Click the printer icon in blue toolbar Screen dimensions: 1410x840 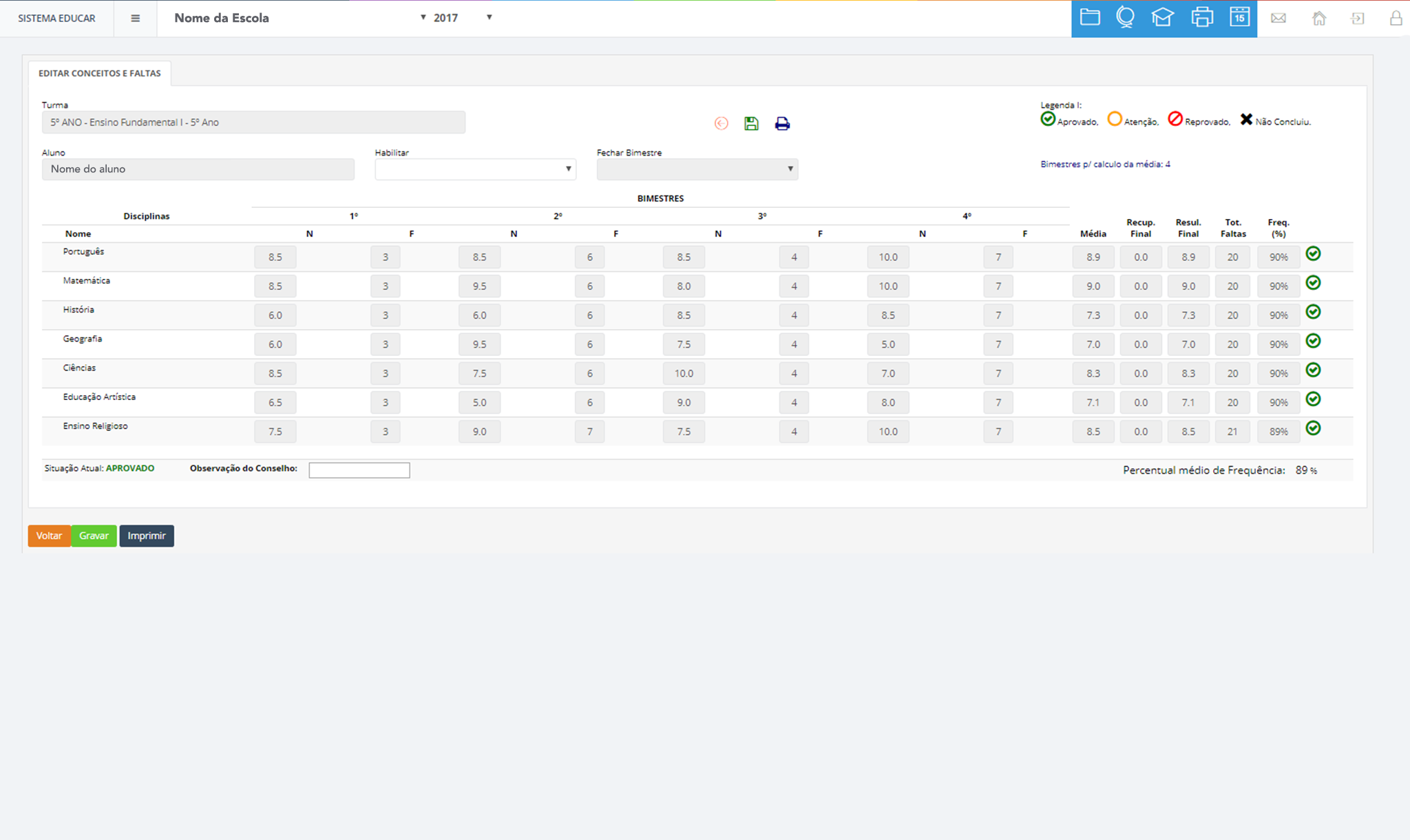tap(1202, 17)
